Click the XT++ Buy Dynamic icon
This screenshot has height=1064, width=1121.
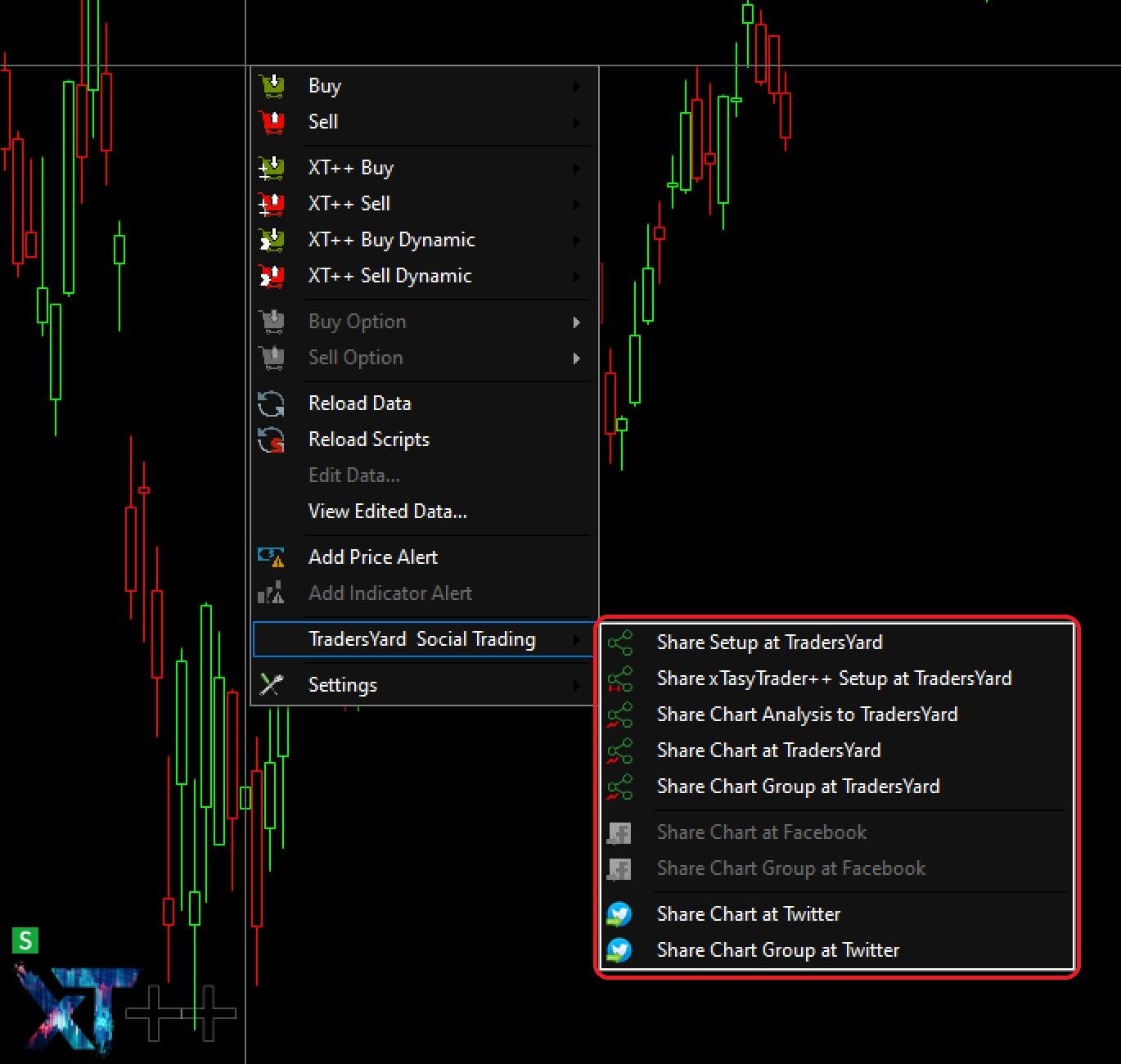coord(272,239)
